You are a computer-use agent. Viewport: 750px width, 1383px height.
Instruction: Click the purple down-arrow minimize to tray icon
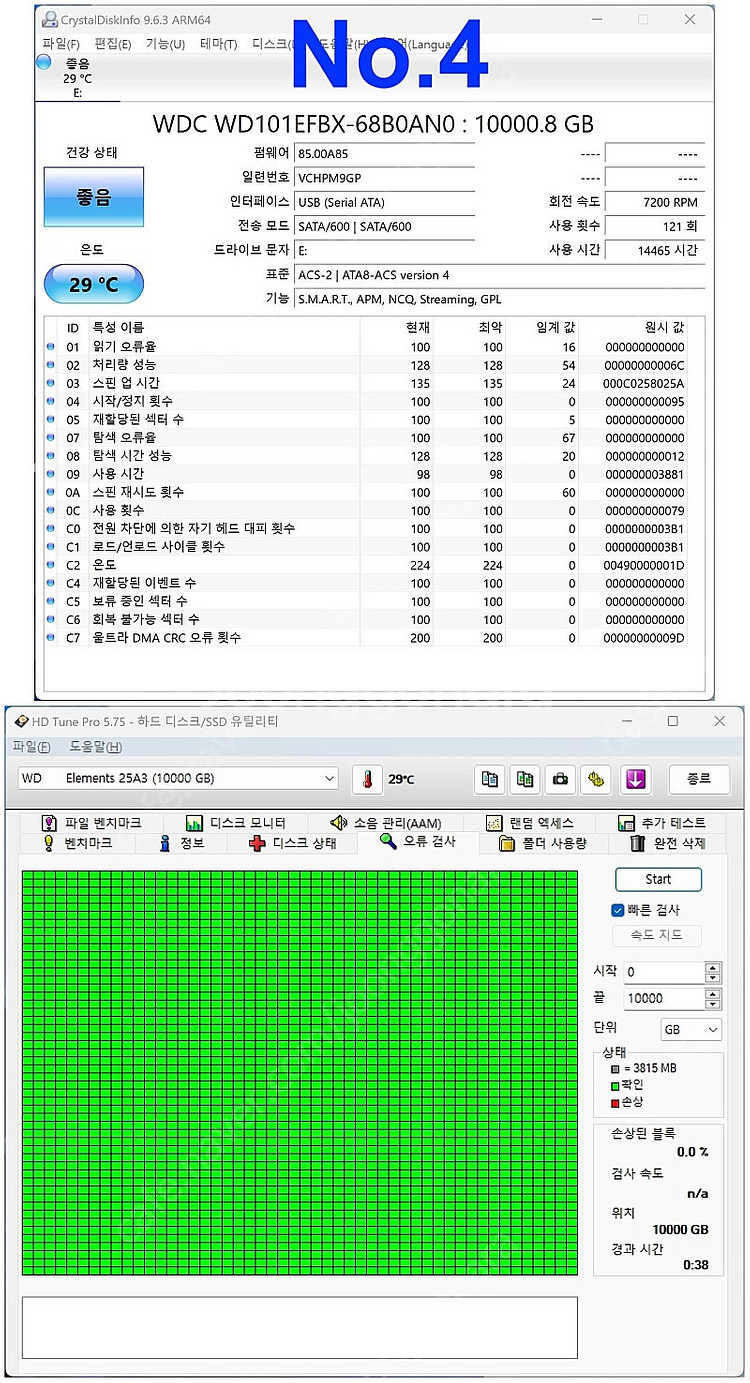[x=634, y=779]
